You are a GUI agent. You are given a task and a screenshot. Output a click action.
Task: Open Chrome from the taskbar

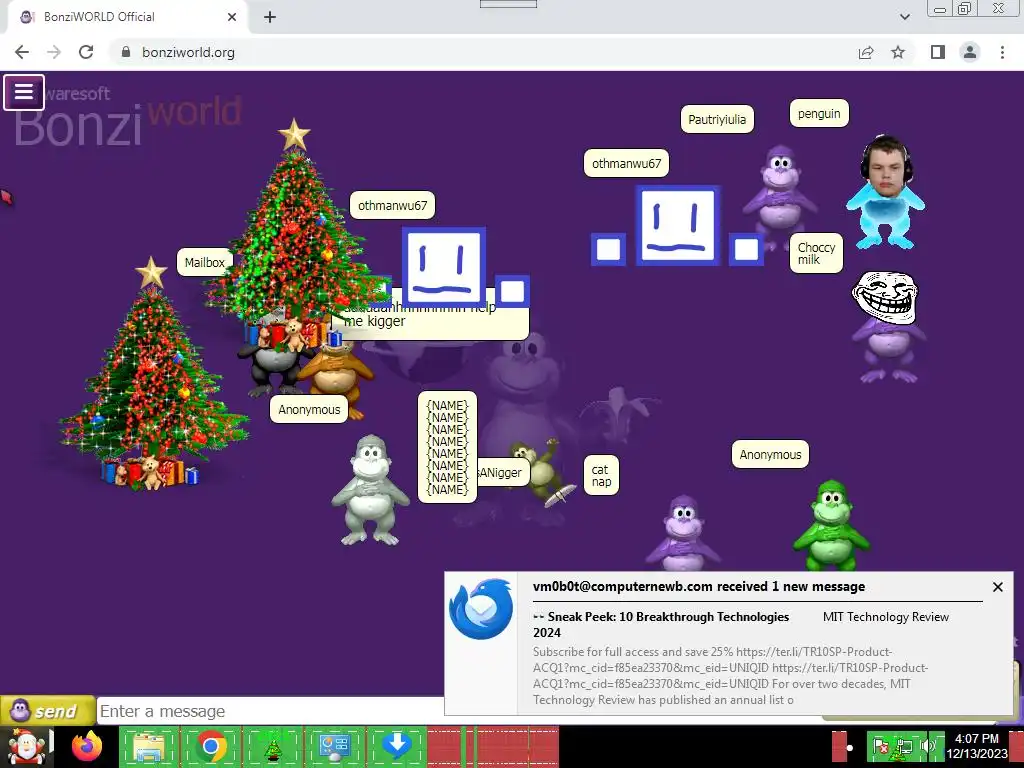click(211, 747)
